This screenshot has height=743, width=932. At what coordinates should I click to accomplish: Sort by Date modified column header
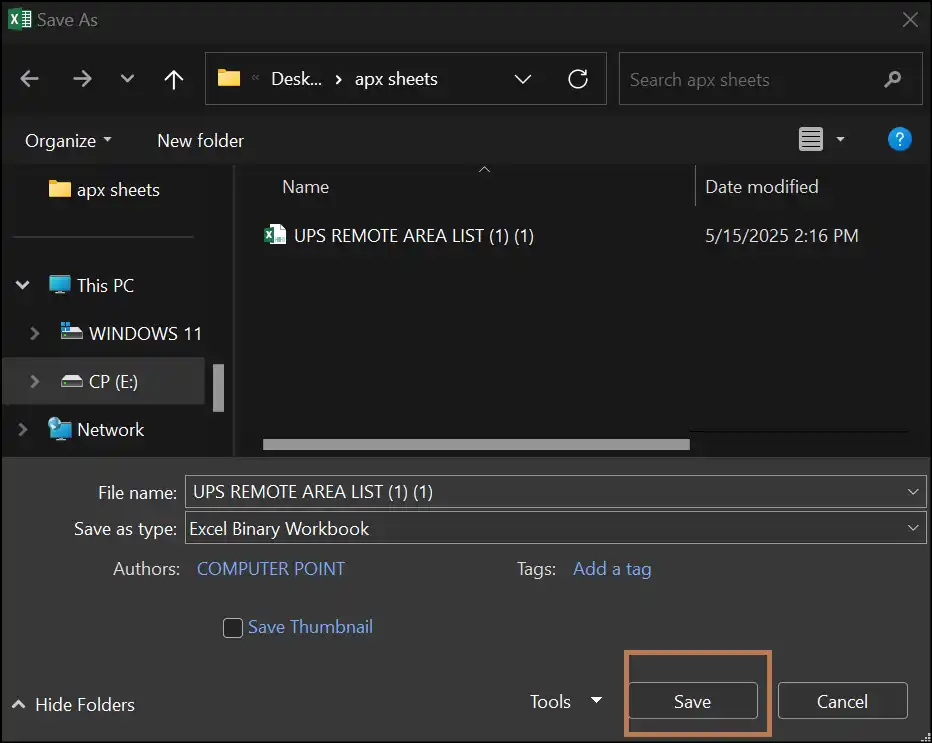[x=761, y=187]
